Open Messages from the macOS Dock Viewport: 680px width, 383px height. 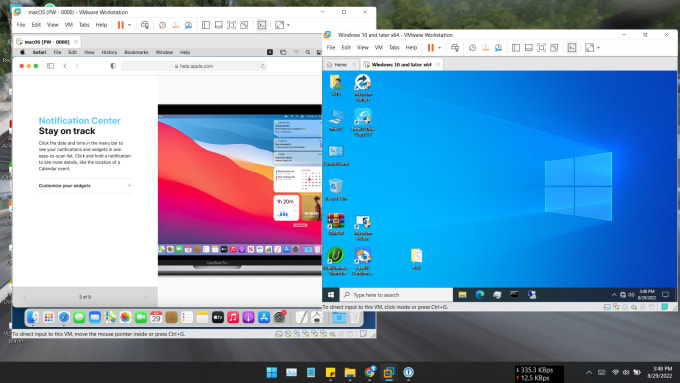click(79, 318)
